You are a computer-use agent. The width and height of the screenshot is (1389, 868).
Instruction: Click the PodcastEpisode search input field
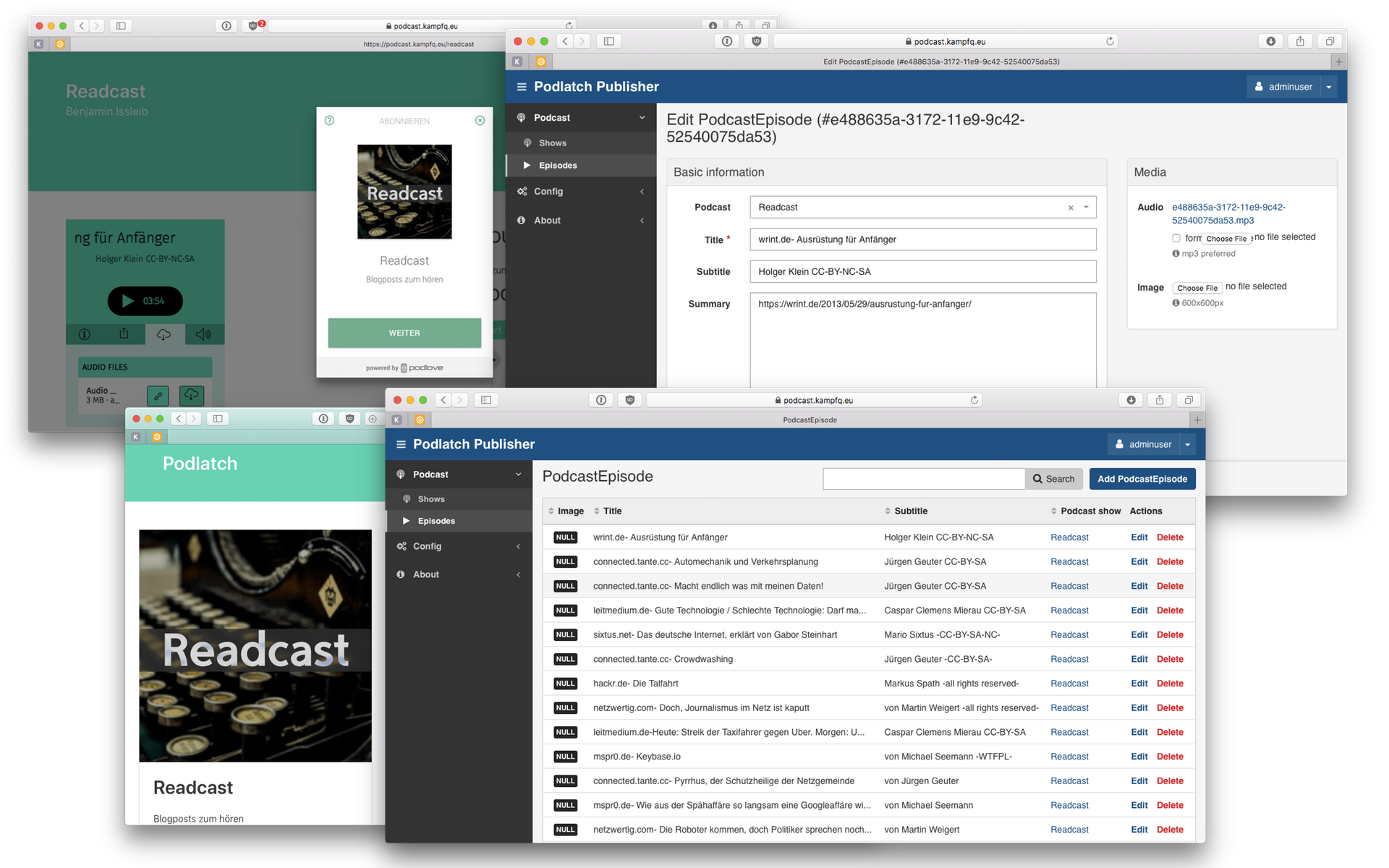point(923,479)
